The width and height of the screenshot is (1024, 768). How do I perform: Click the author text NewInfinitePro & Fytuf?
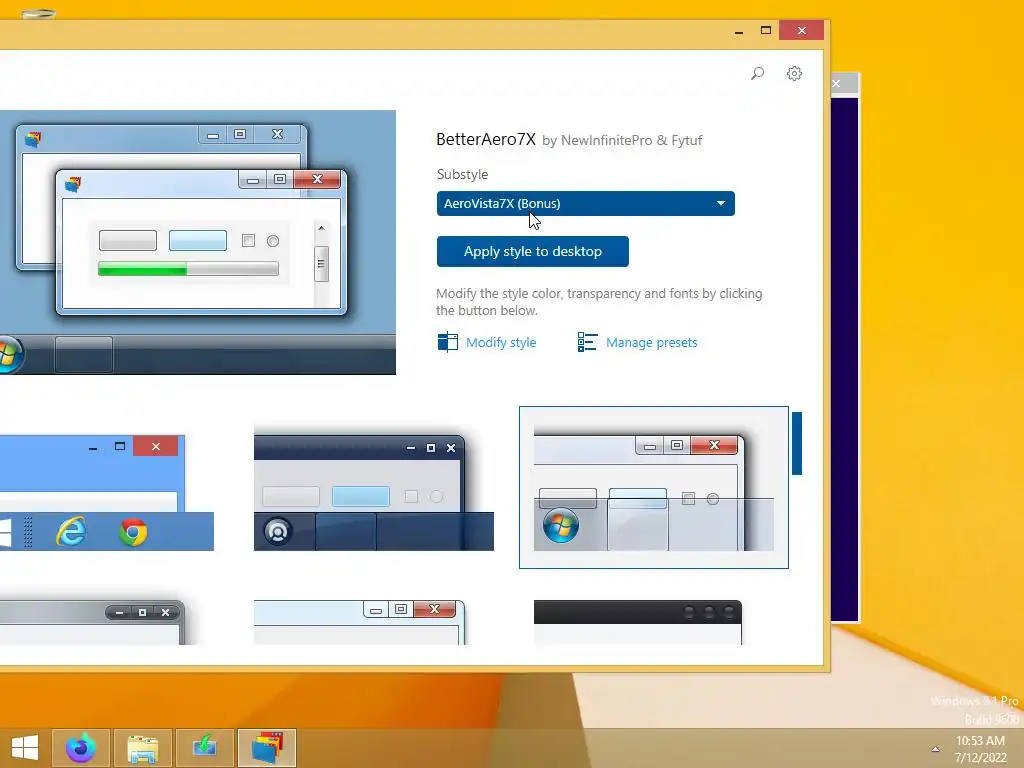632,140
